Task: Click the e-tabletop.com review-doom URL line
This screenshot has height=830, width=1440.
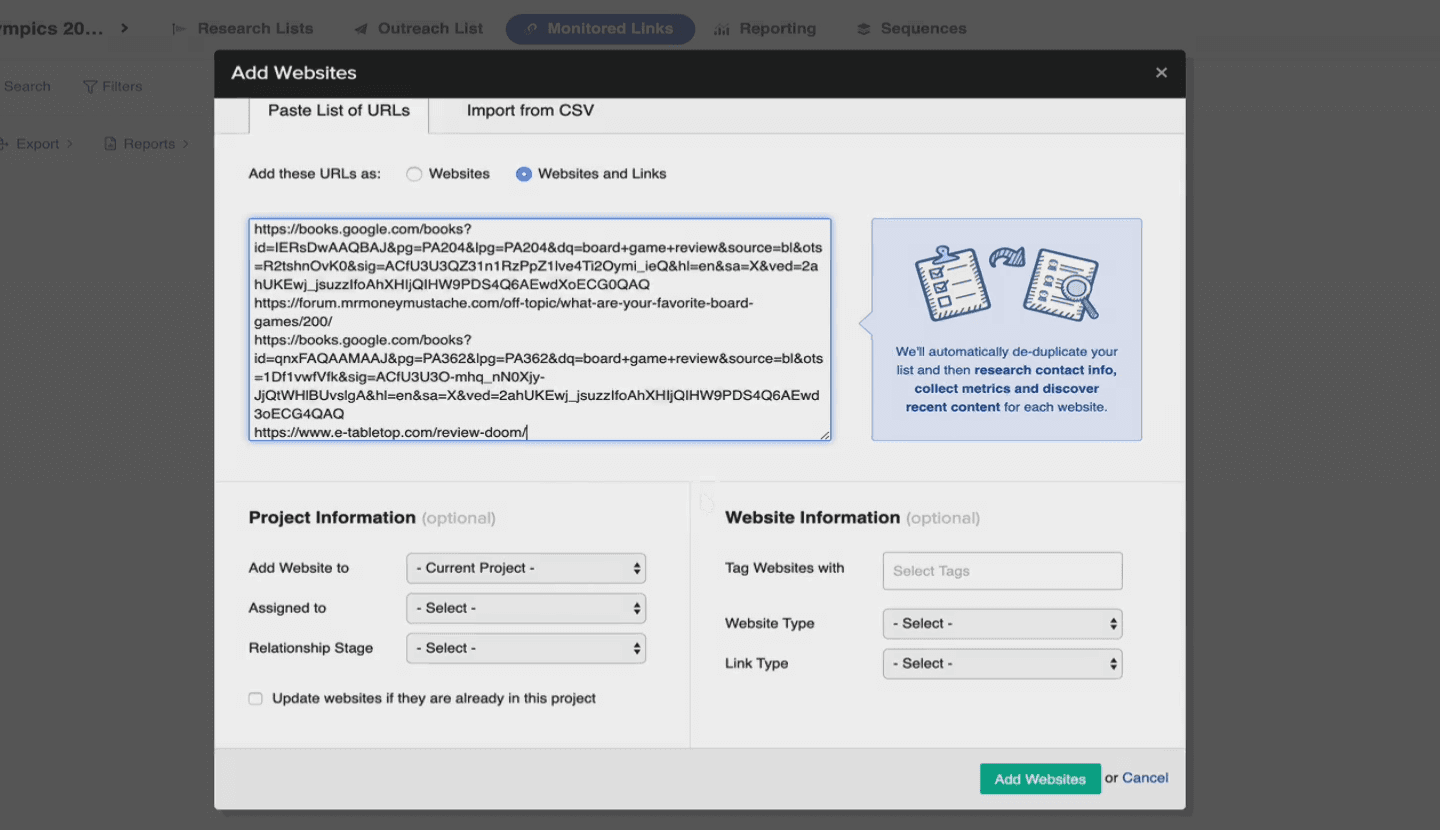Action: coord(390,432)
